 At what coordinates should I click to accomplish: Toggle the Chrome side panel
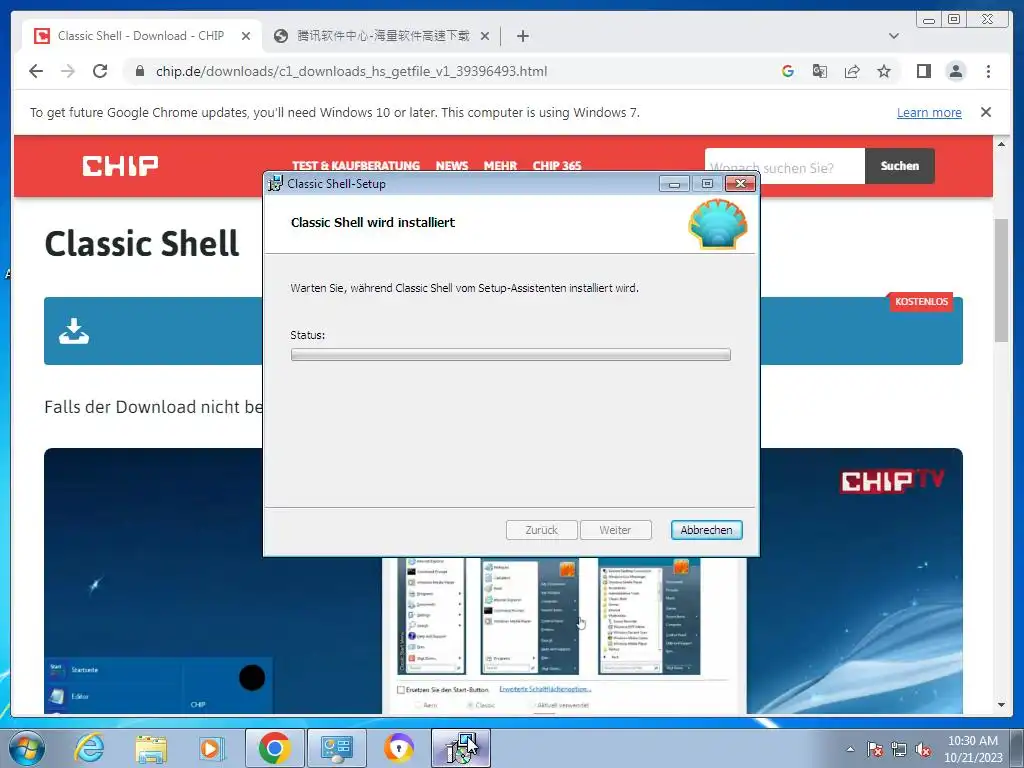pos(923,71)
